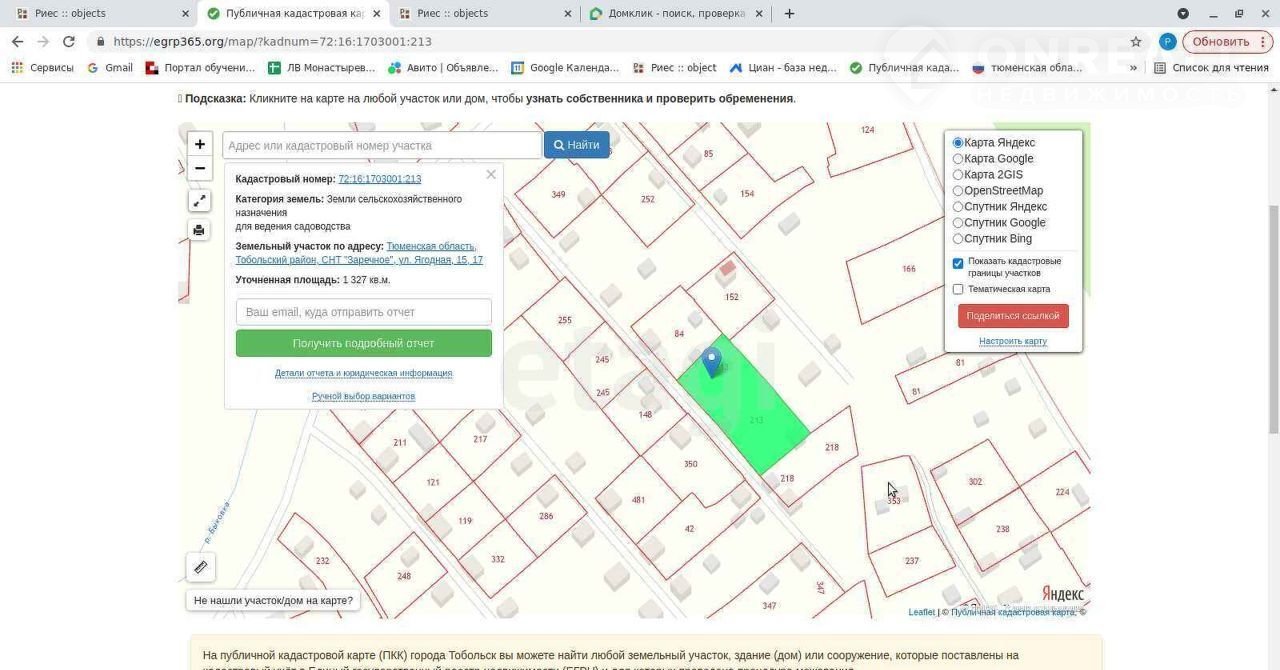Select Спутник Яндекс map layer
The image size is (1280, 670).
click(958, 207)
